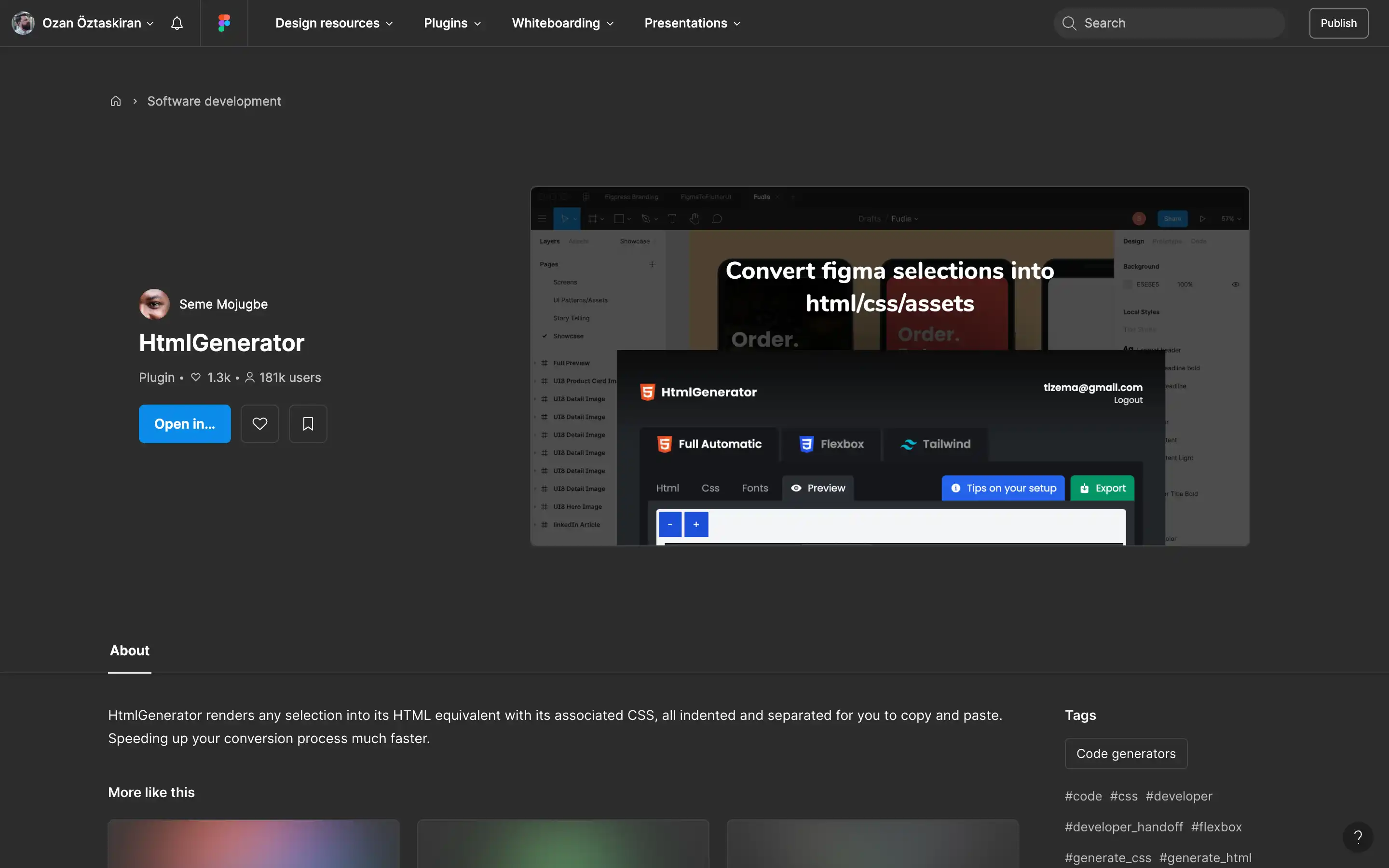Open the plugin preview image

point(890,366)
